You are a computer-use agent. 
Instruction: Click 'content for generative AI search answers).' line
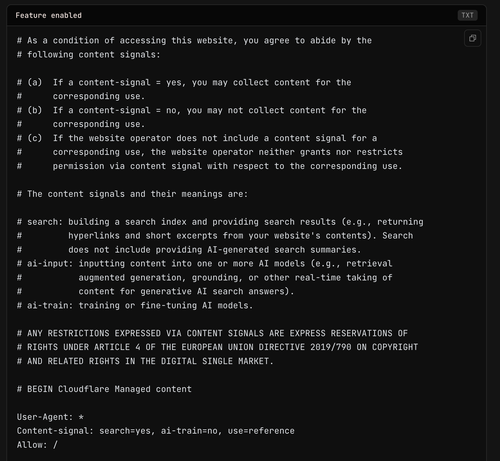(x=156, y=291)
